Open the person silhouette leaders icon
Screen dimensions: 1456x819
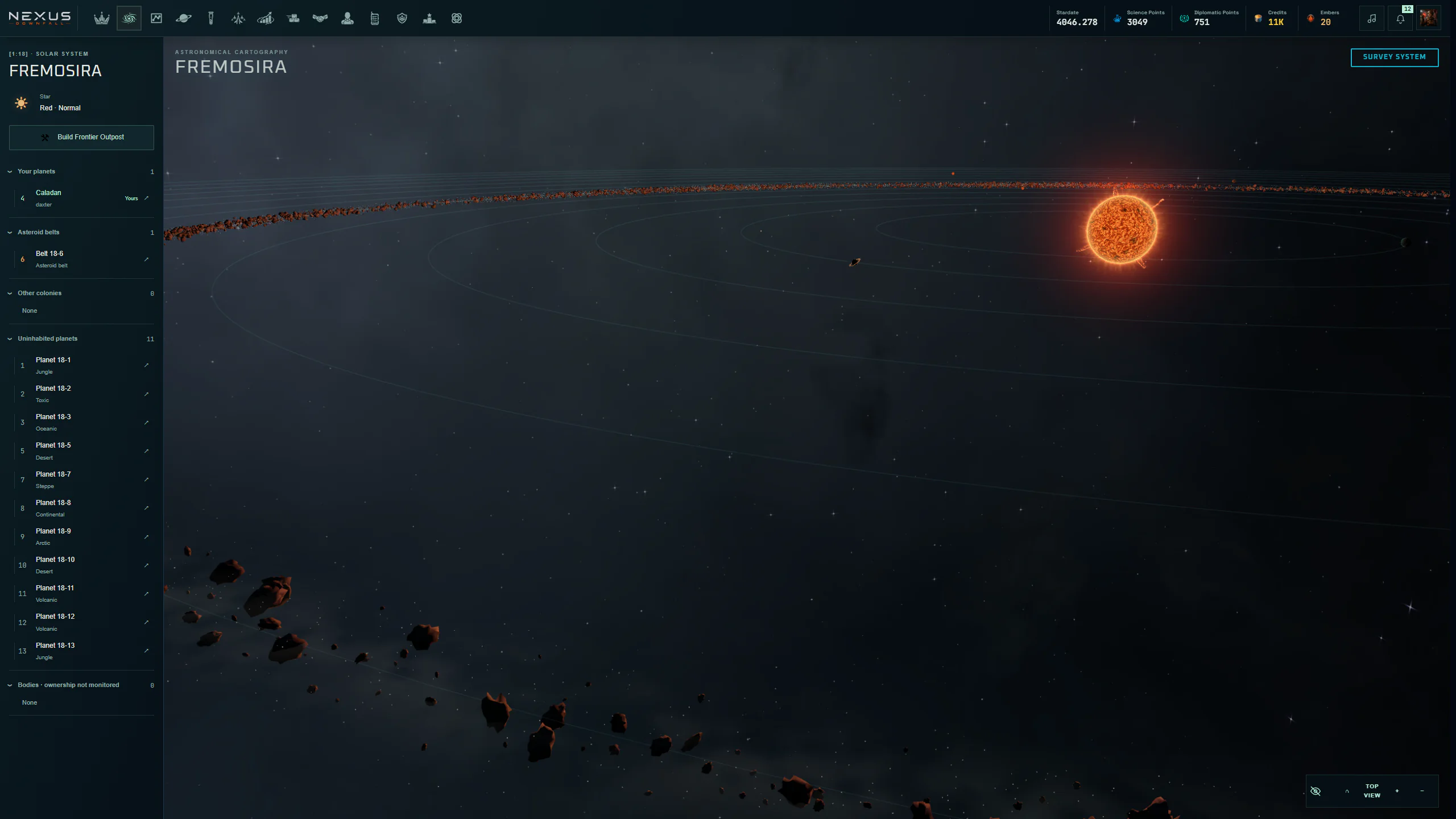(x=348, y=19)
